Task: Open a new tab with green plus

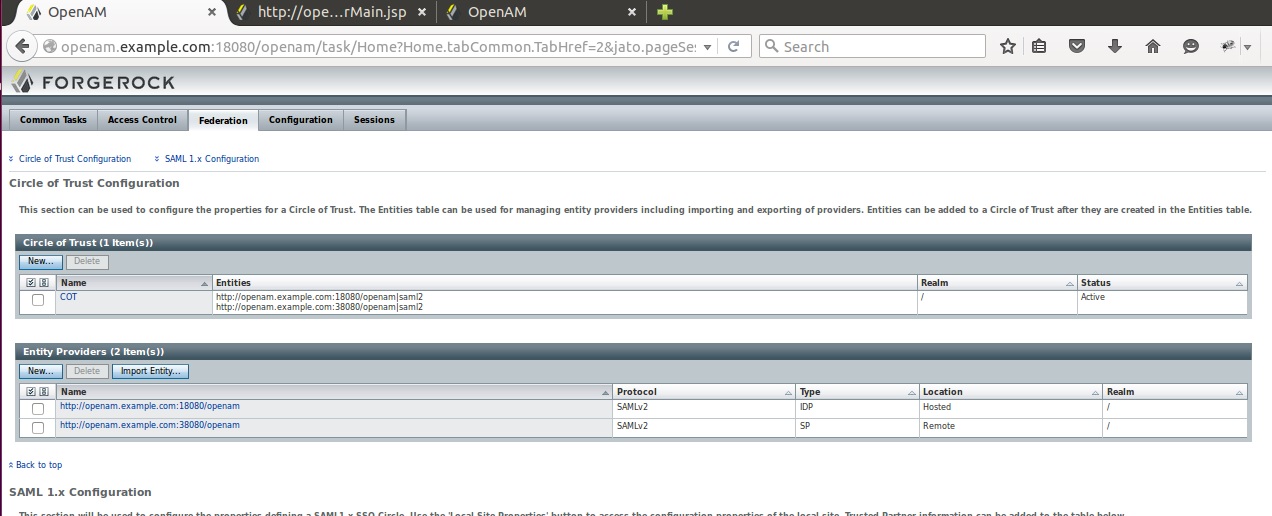Action: coord(664,12)
